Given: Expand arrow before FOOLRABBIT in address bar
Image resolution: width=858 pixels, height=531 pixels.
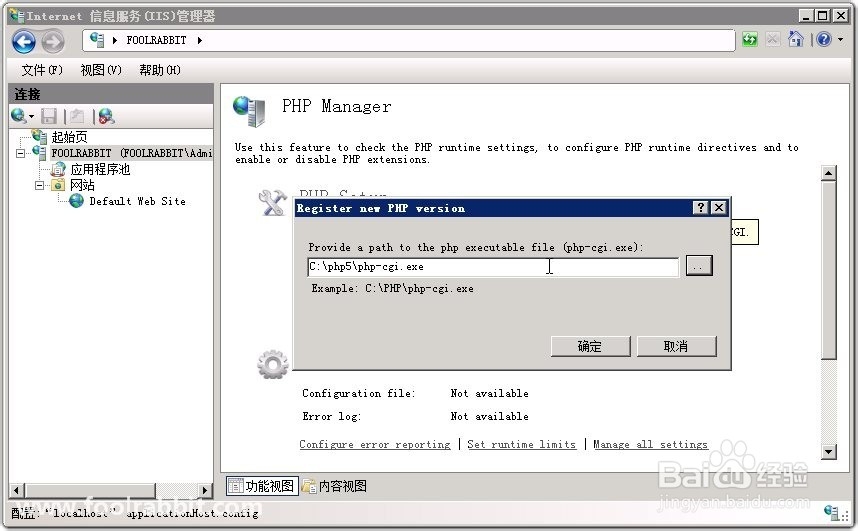Looking at the screenshot, I should 115,40.
